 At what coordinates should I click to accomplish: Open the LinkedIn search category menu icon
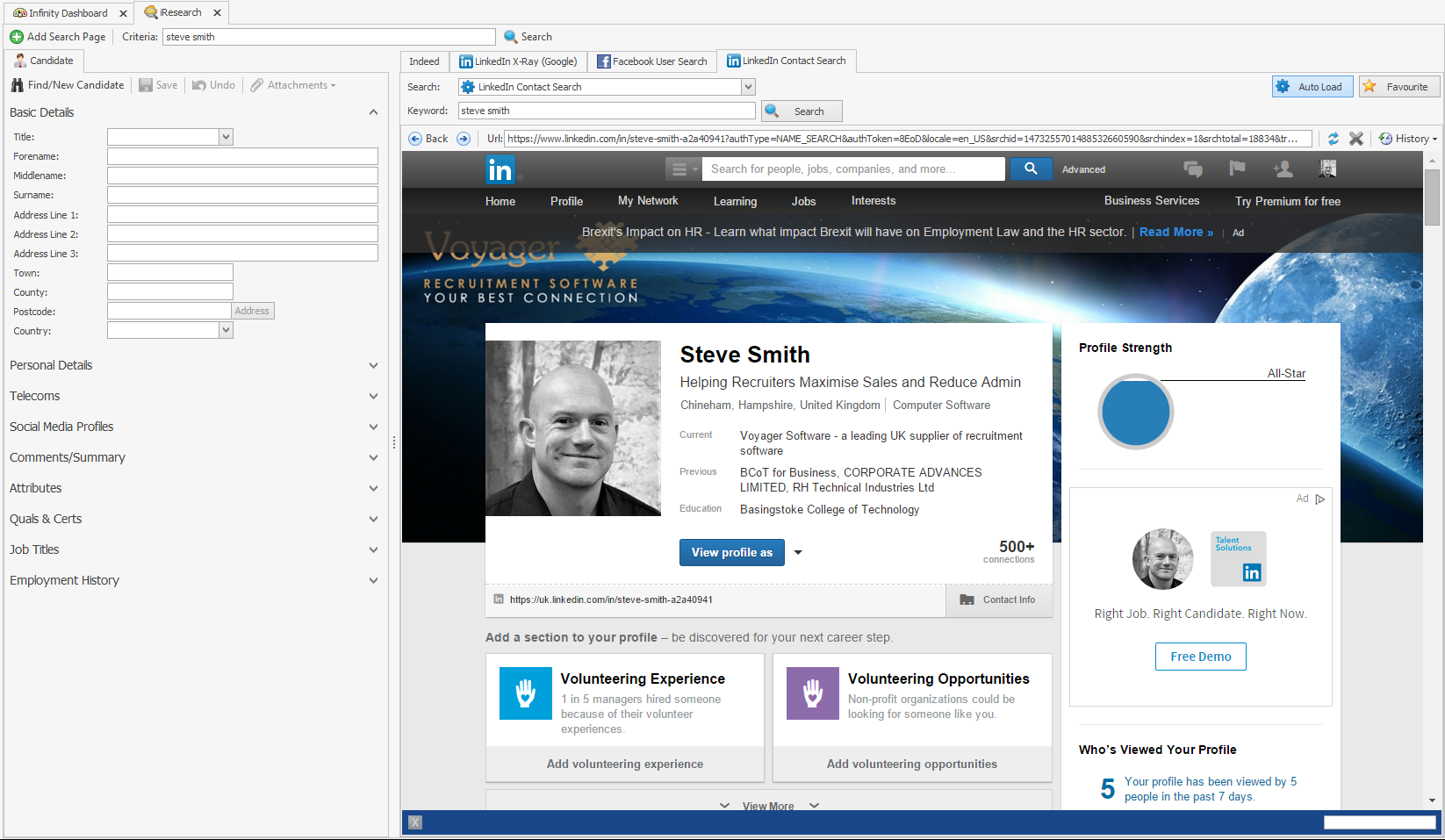coord(683,169)
